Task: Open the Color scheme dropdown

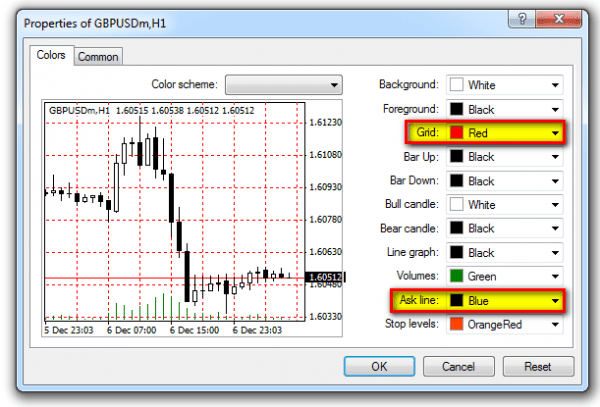Action: coord(284,85)
